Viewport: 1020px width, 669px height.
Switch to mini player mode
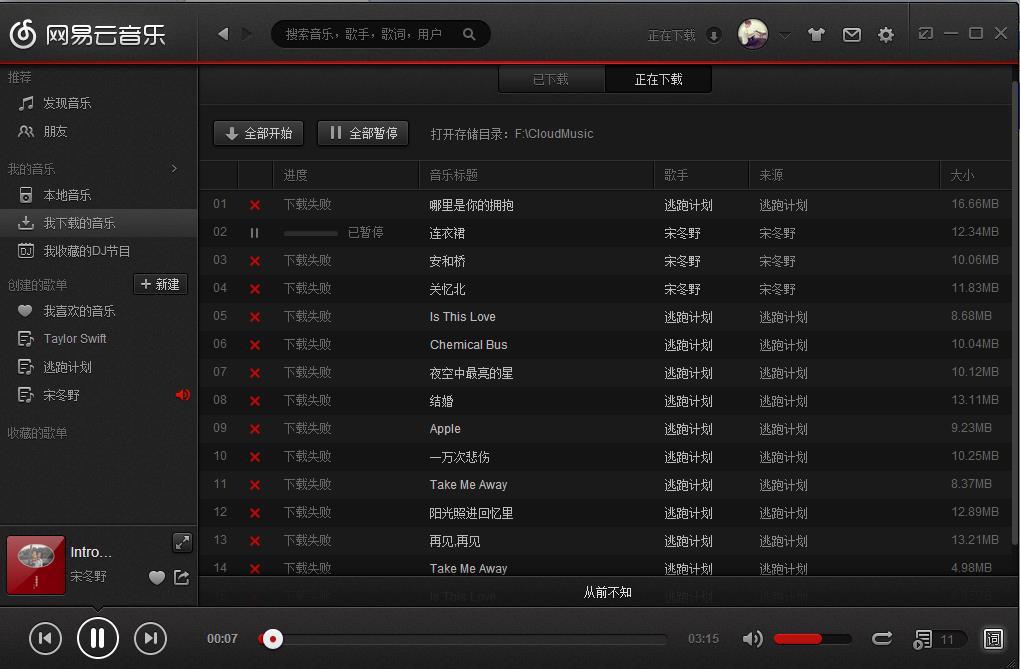click(925, 33)
